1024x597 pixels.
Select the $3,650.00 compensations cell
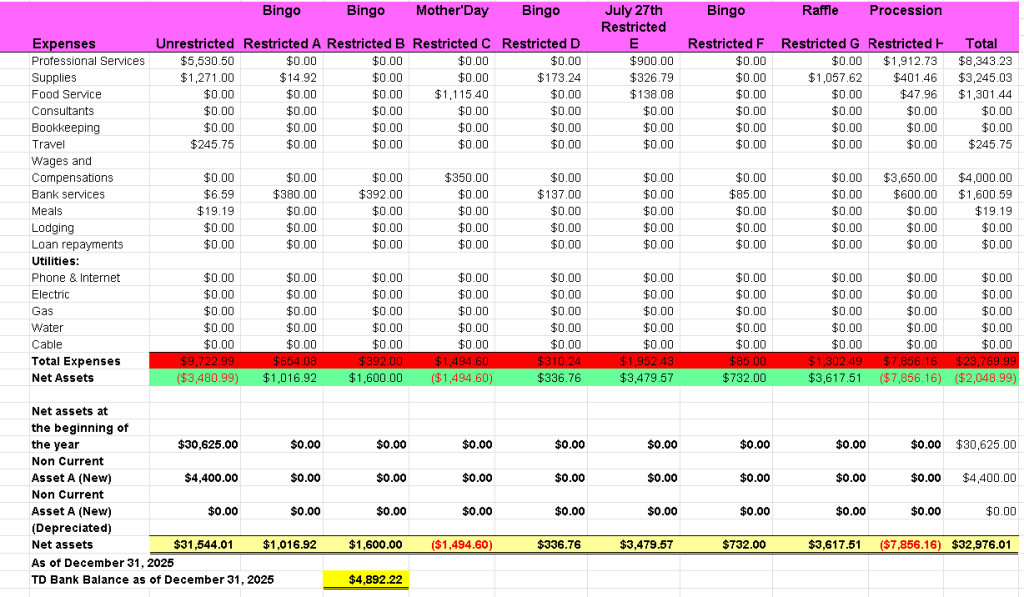(x=910, y=178)
